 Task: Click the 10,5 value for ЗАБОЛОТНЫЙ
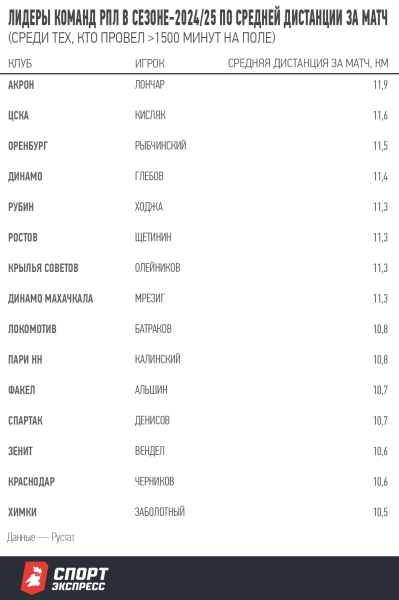(x=380, y=512)
